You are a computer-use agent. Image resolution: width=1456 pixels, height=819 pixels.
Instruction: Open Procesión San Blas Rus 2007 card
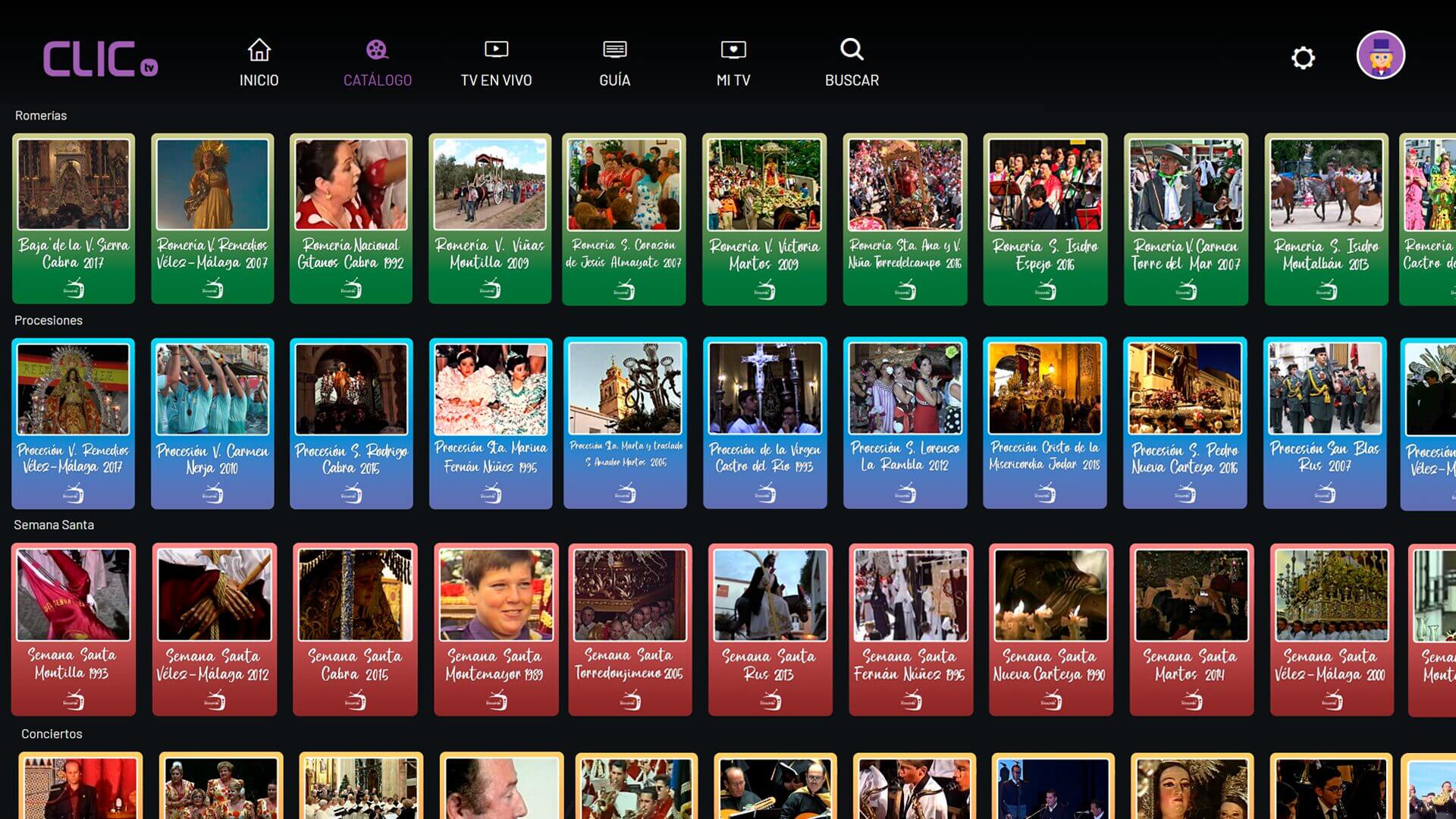pos(1325,423)
